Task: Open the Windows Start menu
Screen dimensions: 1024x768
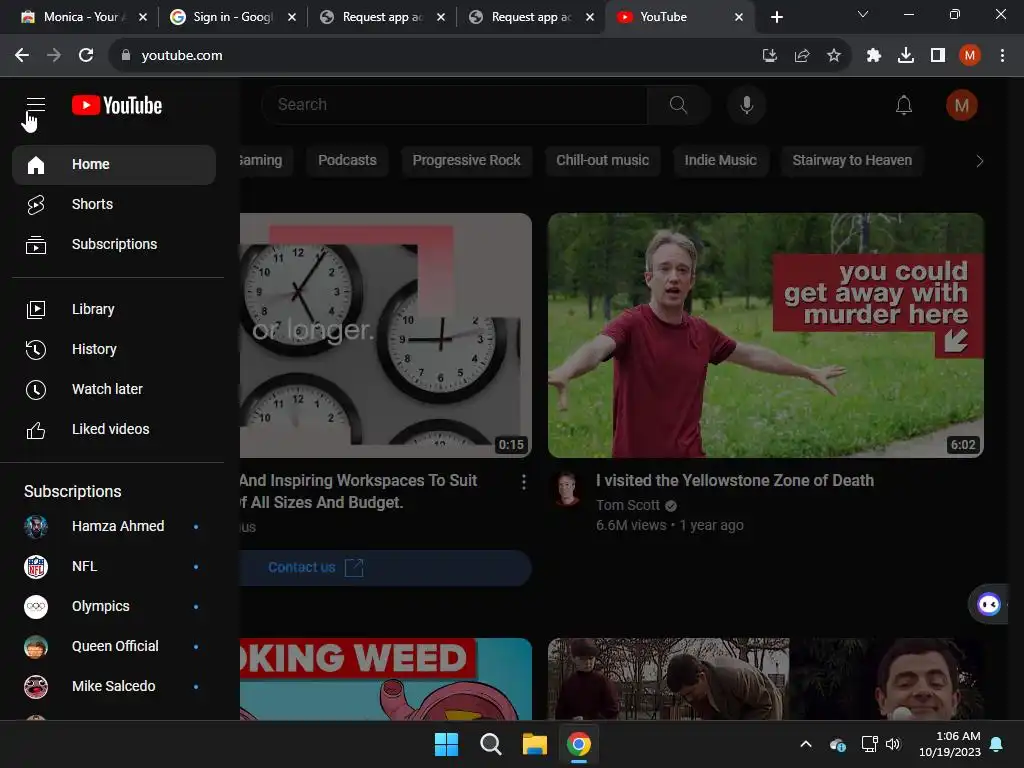Action: (447, 744)
